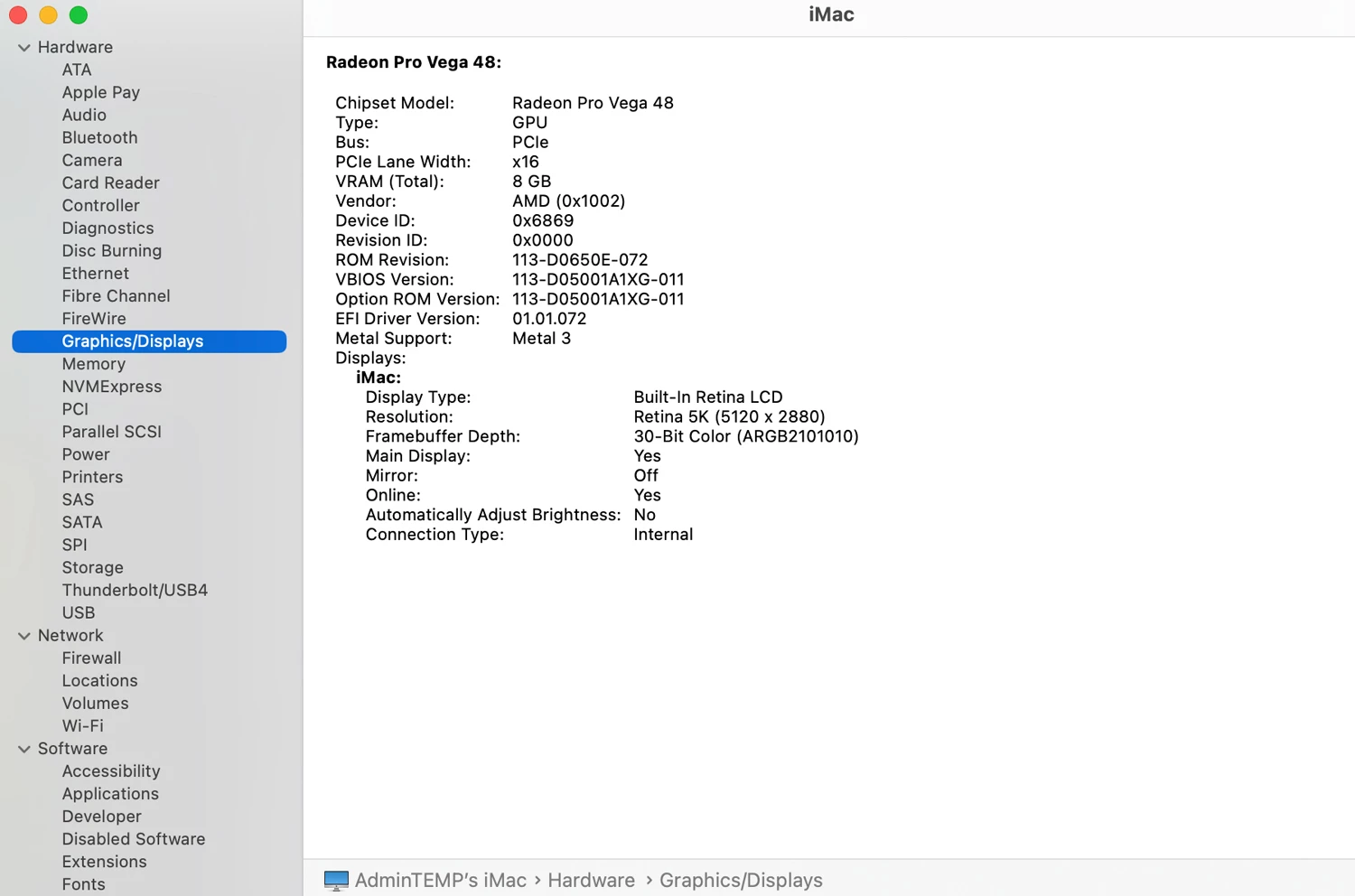Select the highlighted Graphics/Displays row
Viewport: 1355px width, 896px height.
tap(149, 341)
